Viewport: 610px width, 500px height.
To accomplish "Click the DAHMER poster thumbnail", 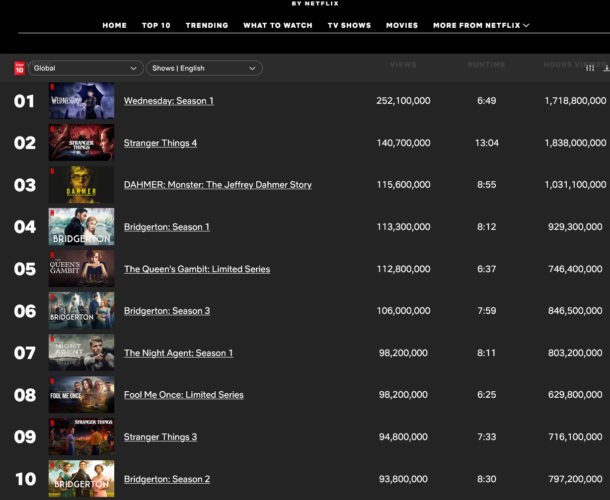I will [x=81, y=184].
